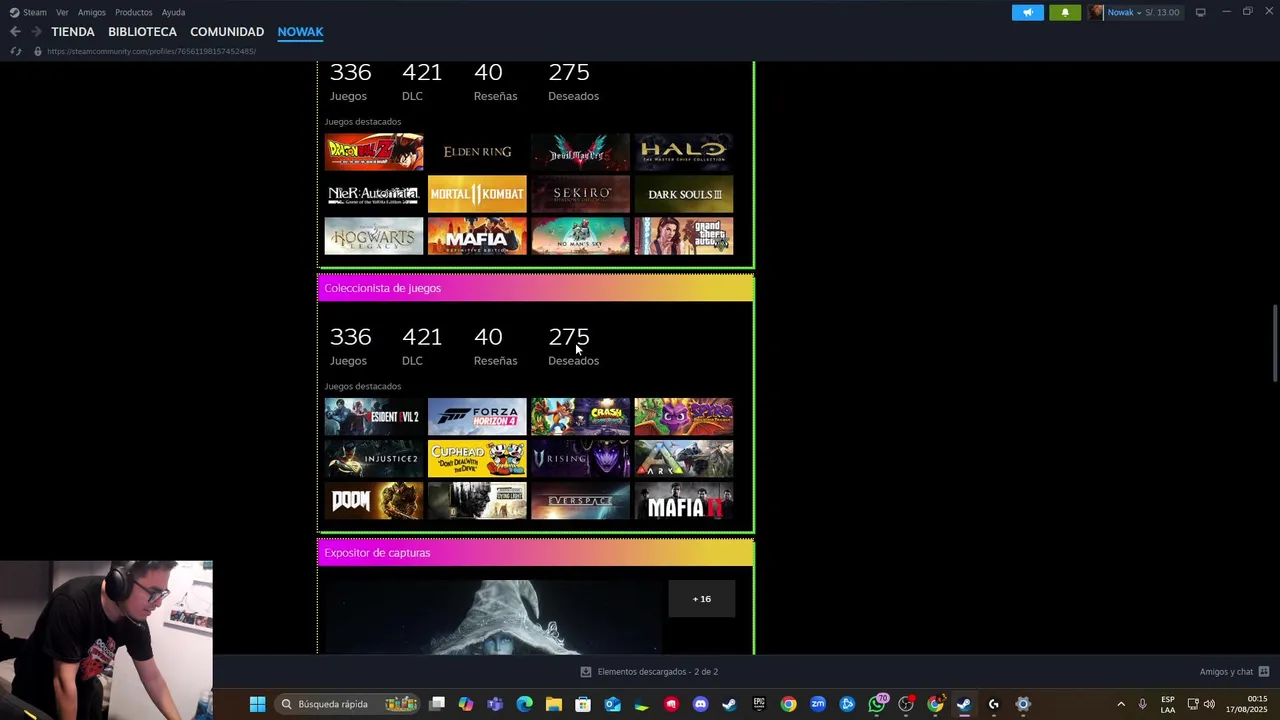Click the Nowak avatar image
This screenshot has width=1280, height=720.
1097,12
